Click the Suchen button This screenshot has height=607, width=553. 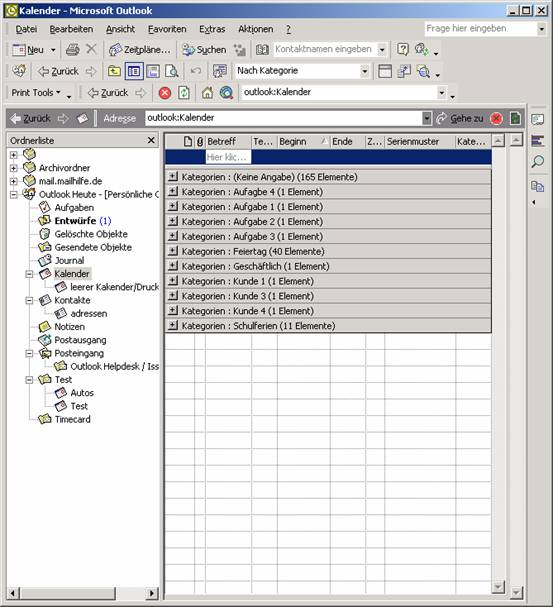pos(204,50)
